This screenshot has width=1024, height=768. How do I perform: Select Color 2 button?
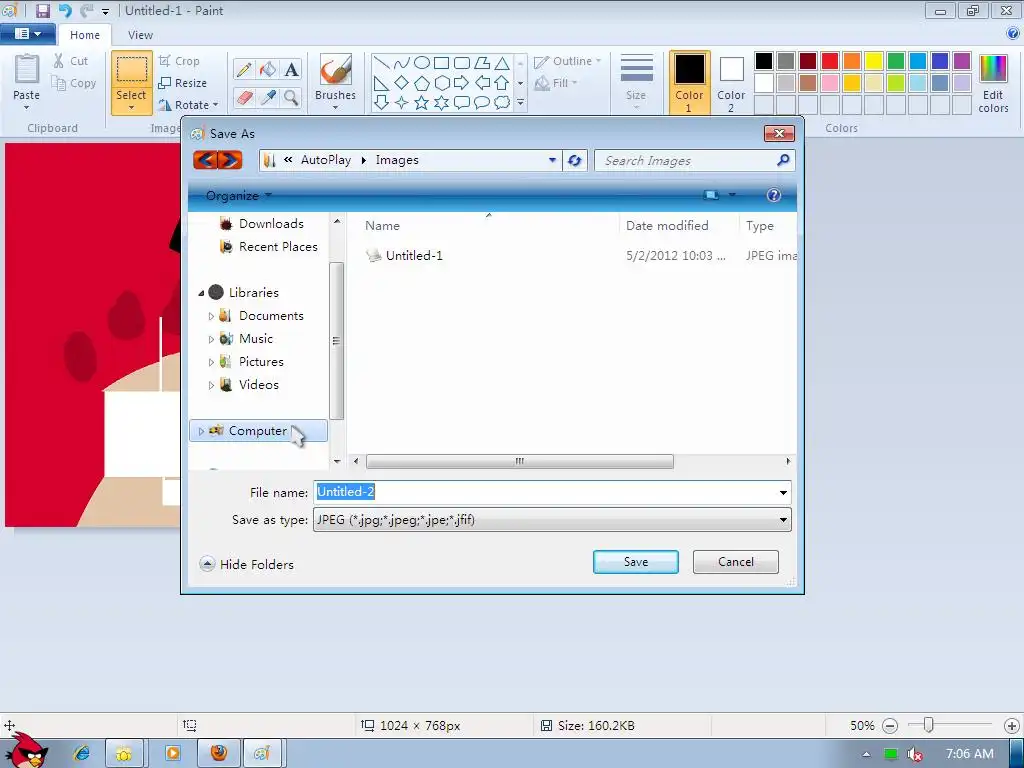pos(731,83)
